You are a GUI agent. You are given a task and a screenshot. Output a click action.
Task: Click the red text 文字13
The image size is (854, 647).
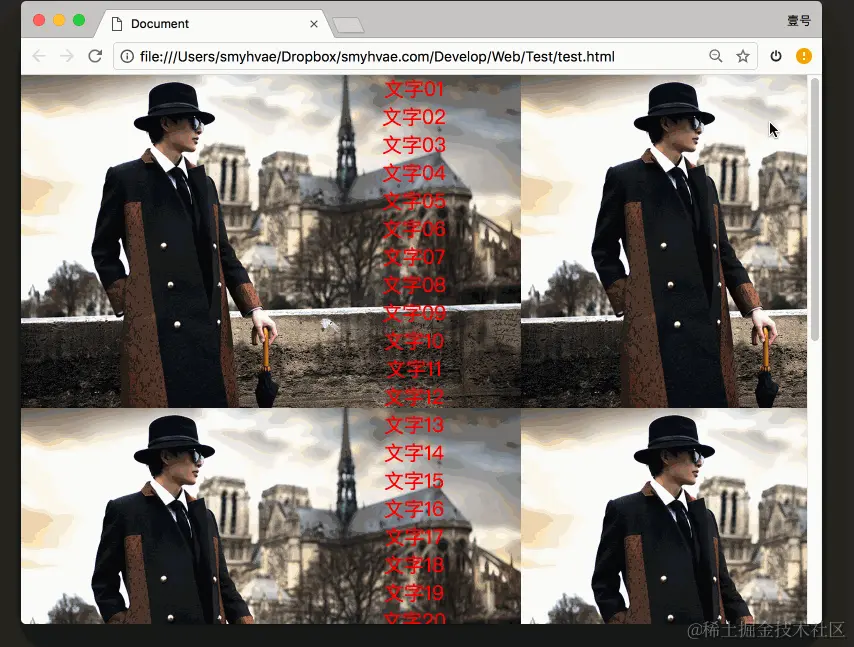pos(414,425)
